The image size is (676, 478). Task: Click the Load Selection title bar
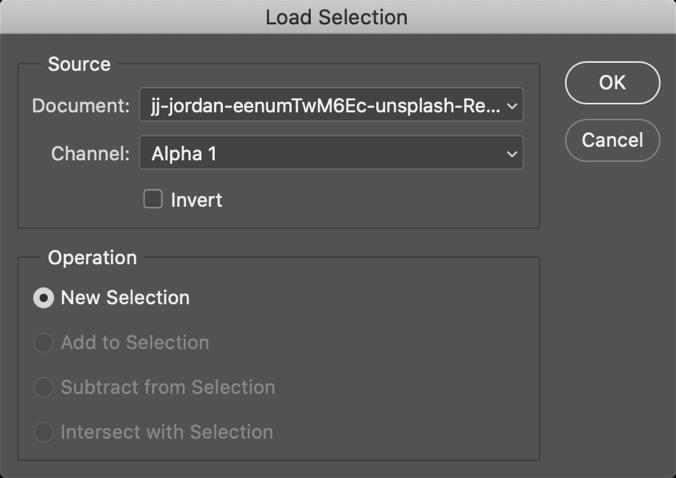[x=337, y=17]
